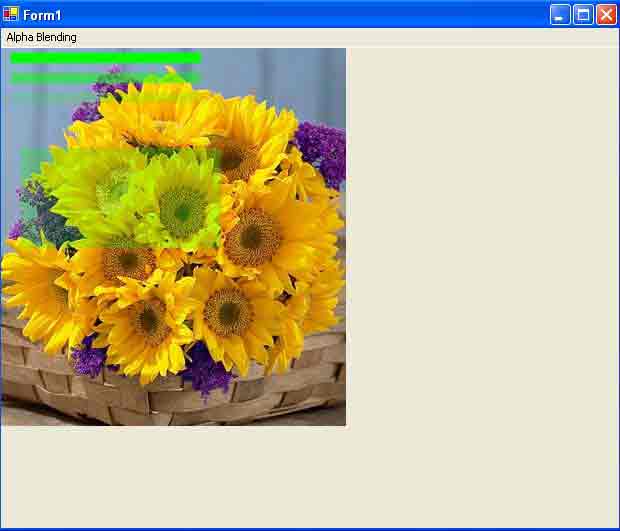The image size is (620, 531).
Task: Open the Alpha Blending menu
Action: pyautogui.click(x=42, y=37)
